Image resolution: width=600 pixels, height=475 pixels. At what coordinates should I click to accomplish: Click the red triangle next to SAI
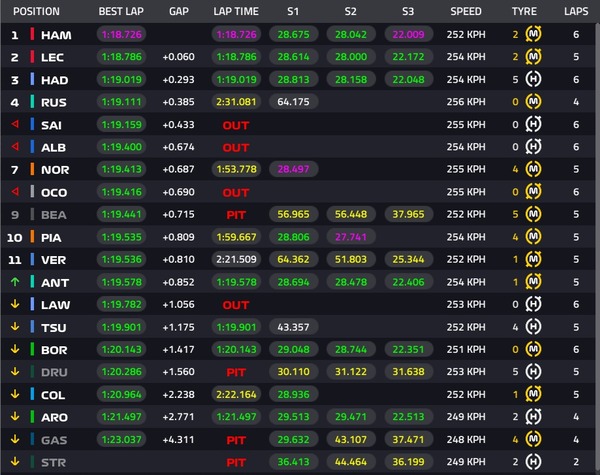point(14,124)
